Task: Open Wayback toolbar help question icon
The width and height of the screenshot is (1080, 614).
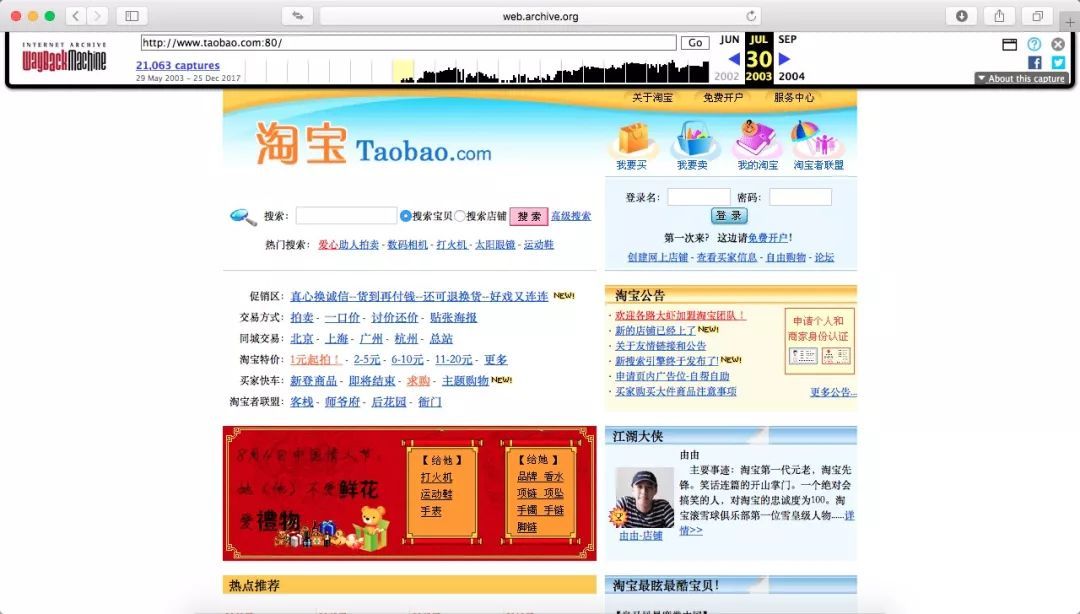Action: click(1034, 44)
